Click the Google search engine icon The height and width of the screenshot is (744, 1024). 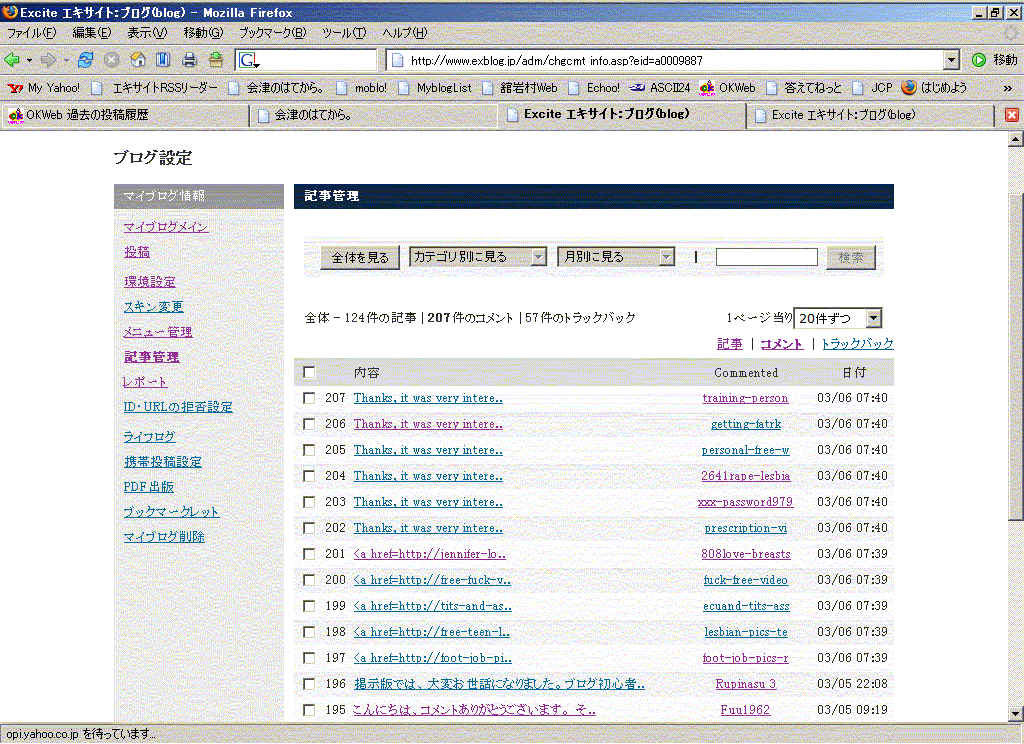tap(249, 60)
